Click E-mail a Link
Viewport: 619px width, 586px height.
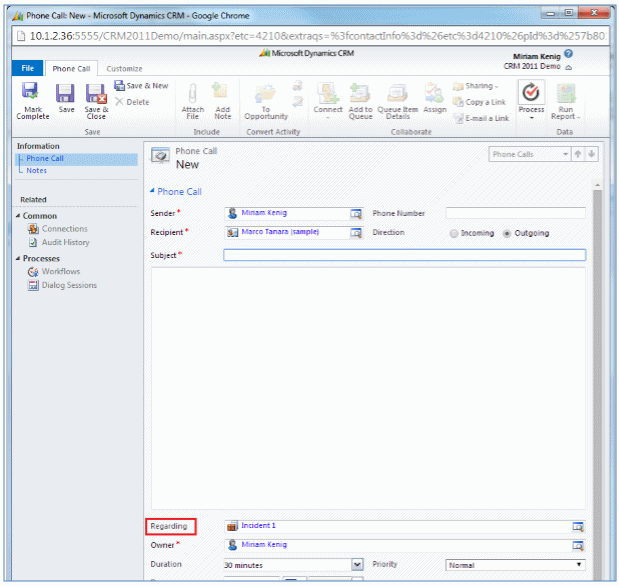481,118
